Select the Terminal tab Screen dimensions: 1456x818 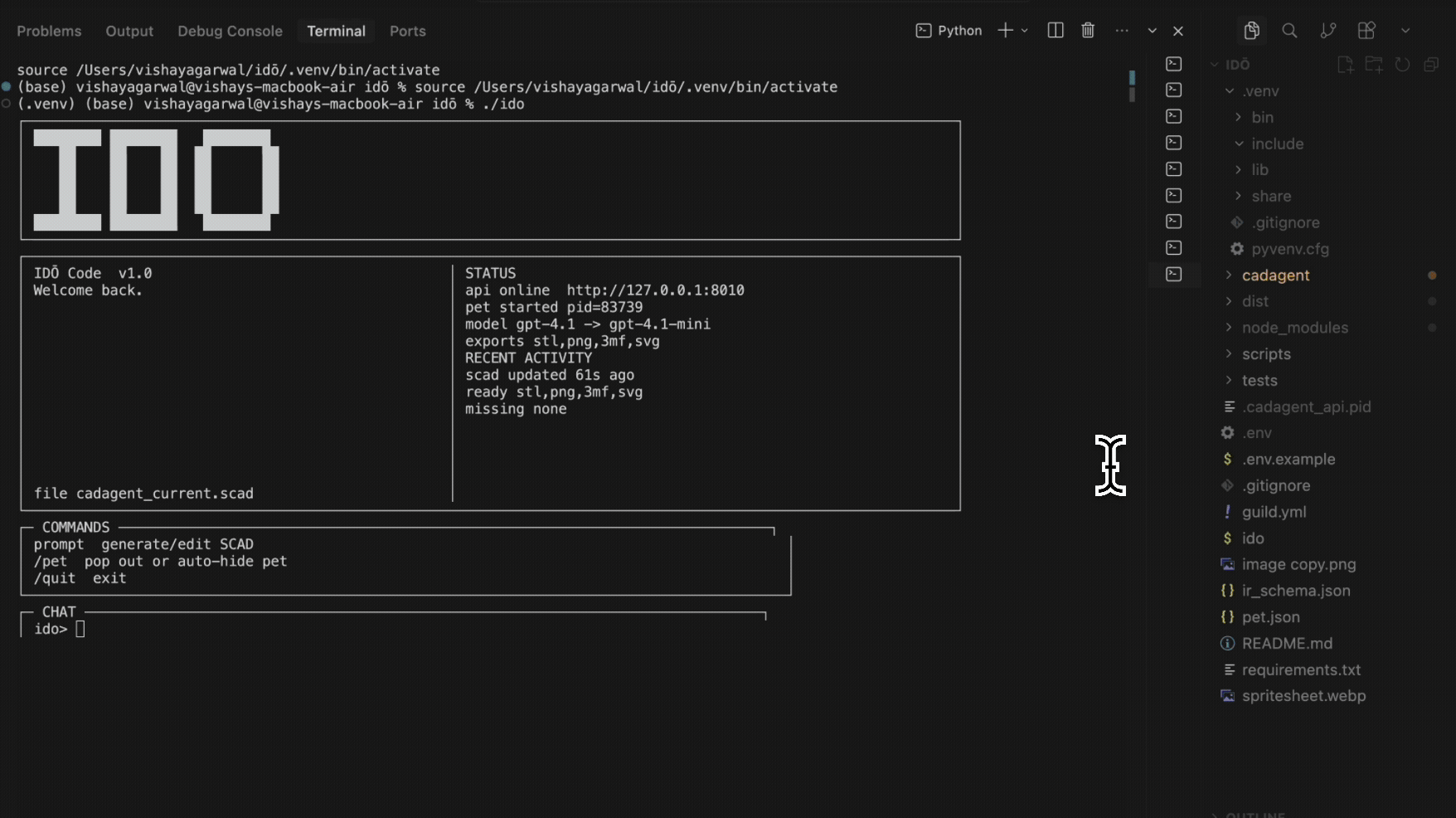point(336,31)
